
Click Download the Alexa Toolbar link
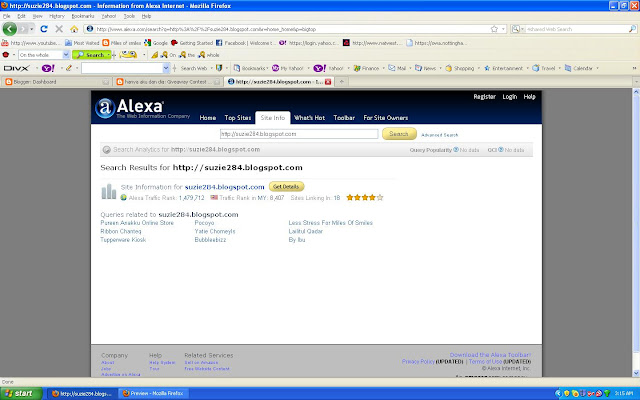[x=490, y=355]
